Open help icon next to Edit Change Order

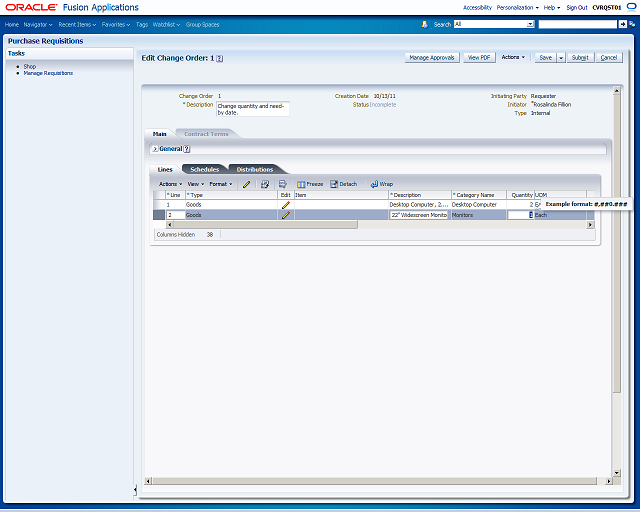point(220,58)
